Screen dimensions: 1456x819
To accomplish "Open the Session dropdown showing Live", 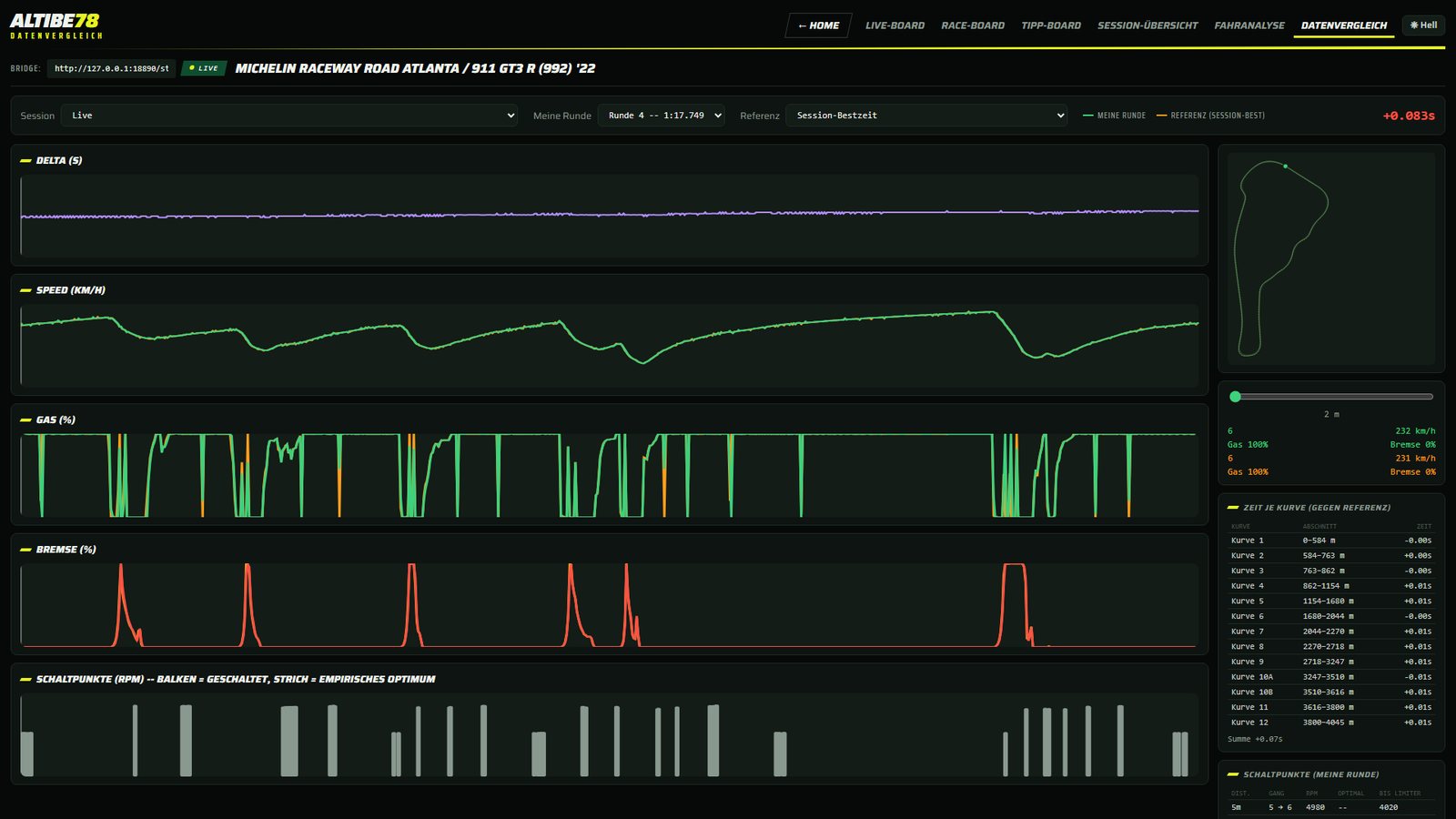I will click(289, 116).
